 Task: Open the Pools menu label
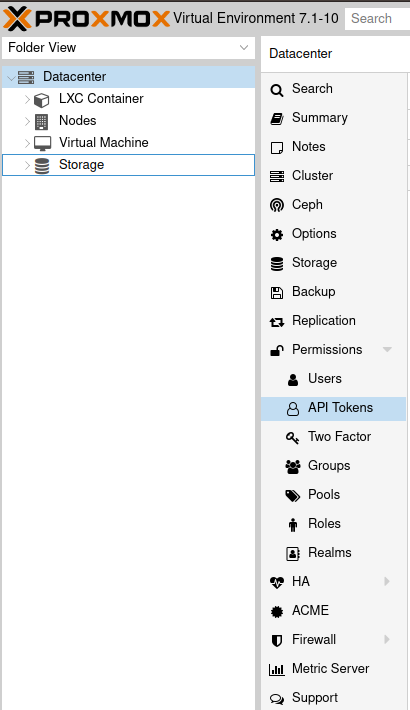(324, 494)
